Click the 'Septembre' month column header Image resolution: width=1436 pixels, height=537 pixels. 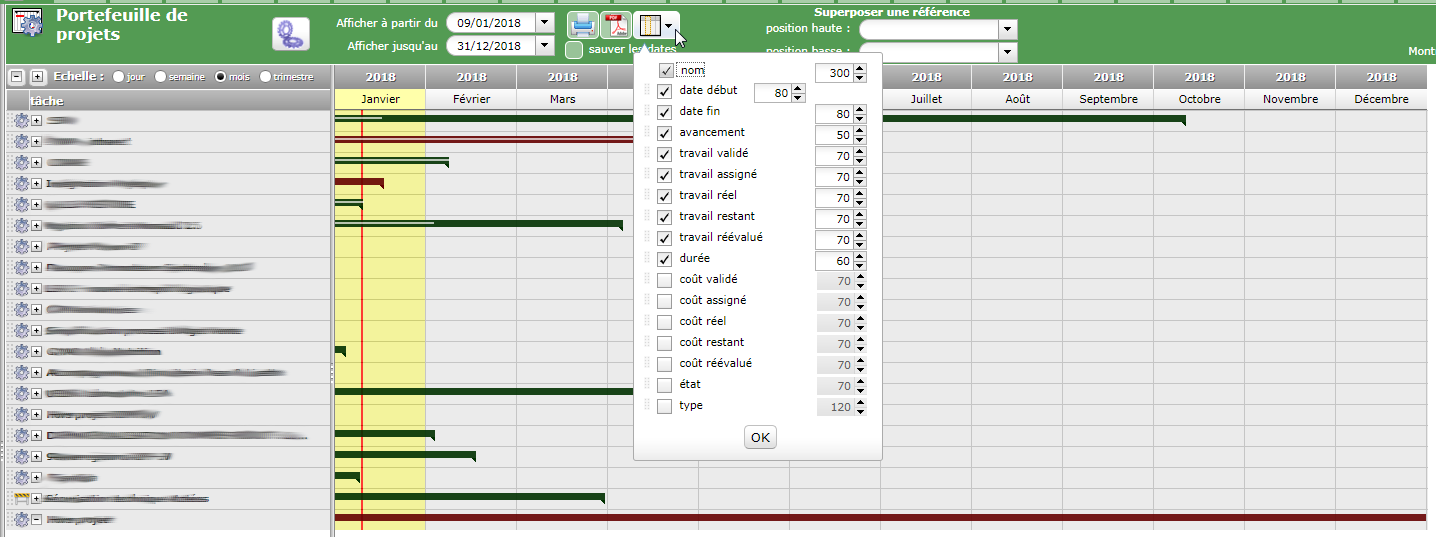[x=1108, y=99]
